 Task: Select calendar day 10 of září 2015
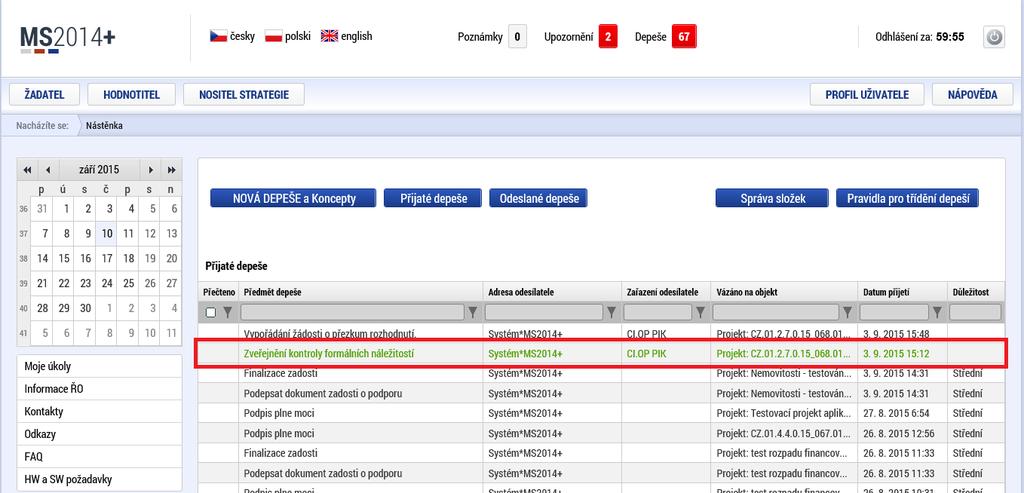click(107, 233)
